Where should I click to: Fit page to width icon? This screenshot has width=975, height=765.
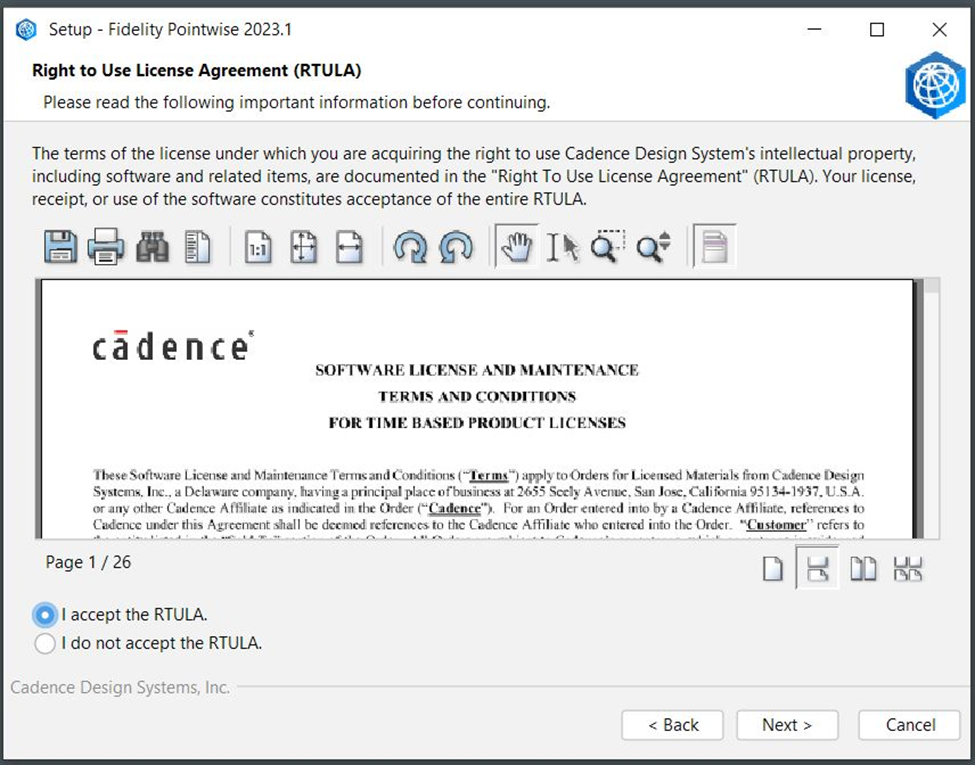349,247
